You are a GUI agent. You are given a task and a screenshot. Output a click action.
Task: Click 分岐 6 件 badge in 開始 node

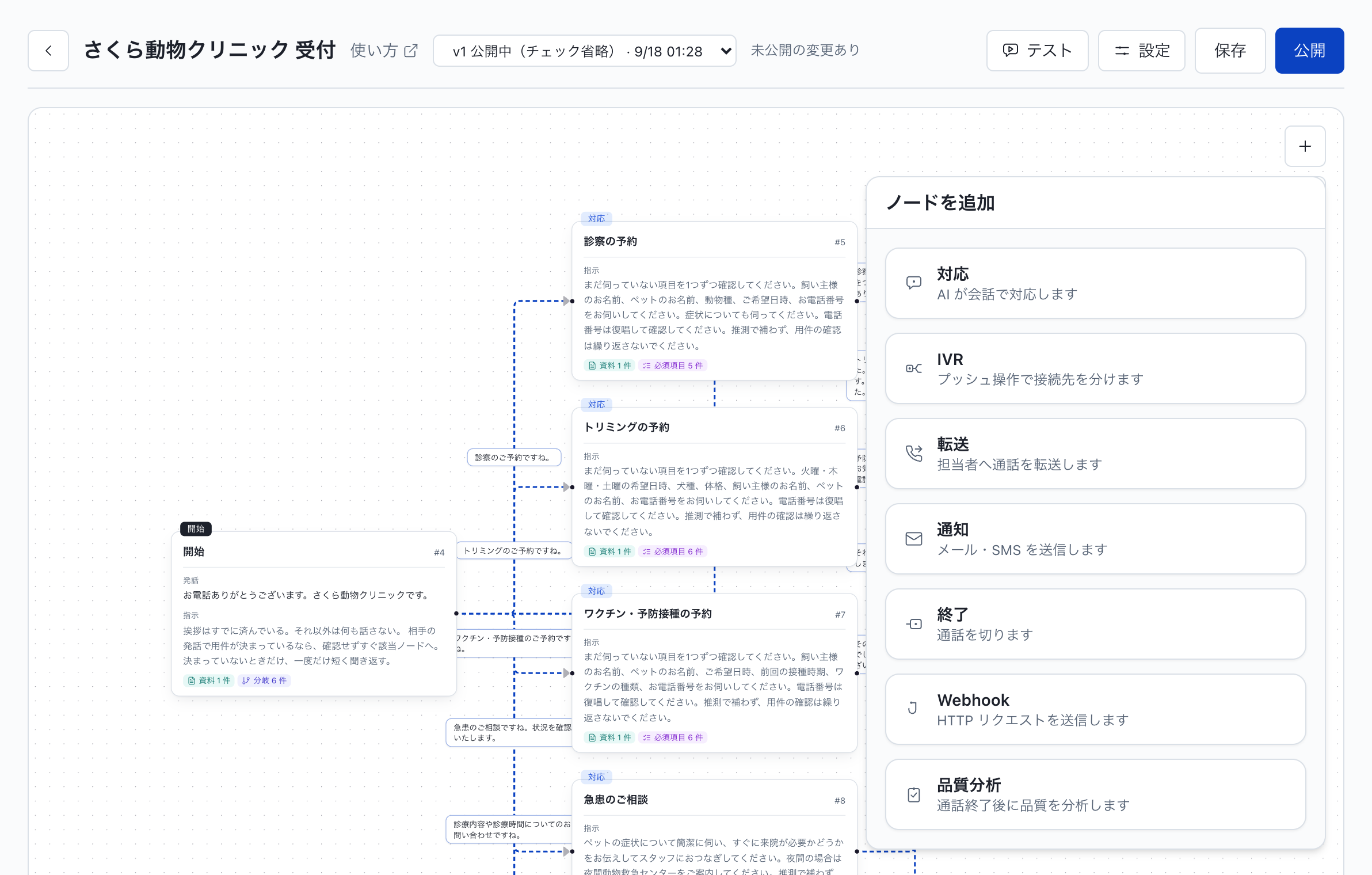tap(264, 680)
